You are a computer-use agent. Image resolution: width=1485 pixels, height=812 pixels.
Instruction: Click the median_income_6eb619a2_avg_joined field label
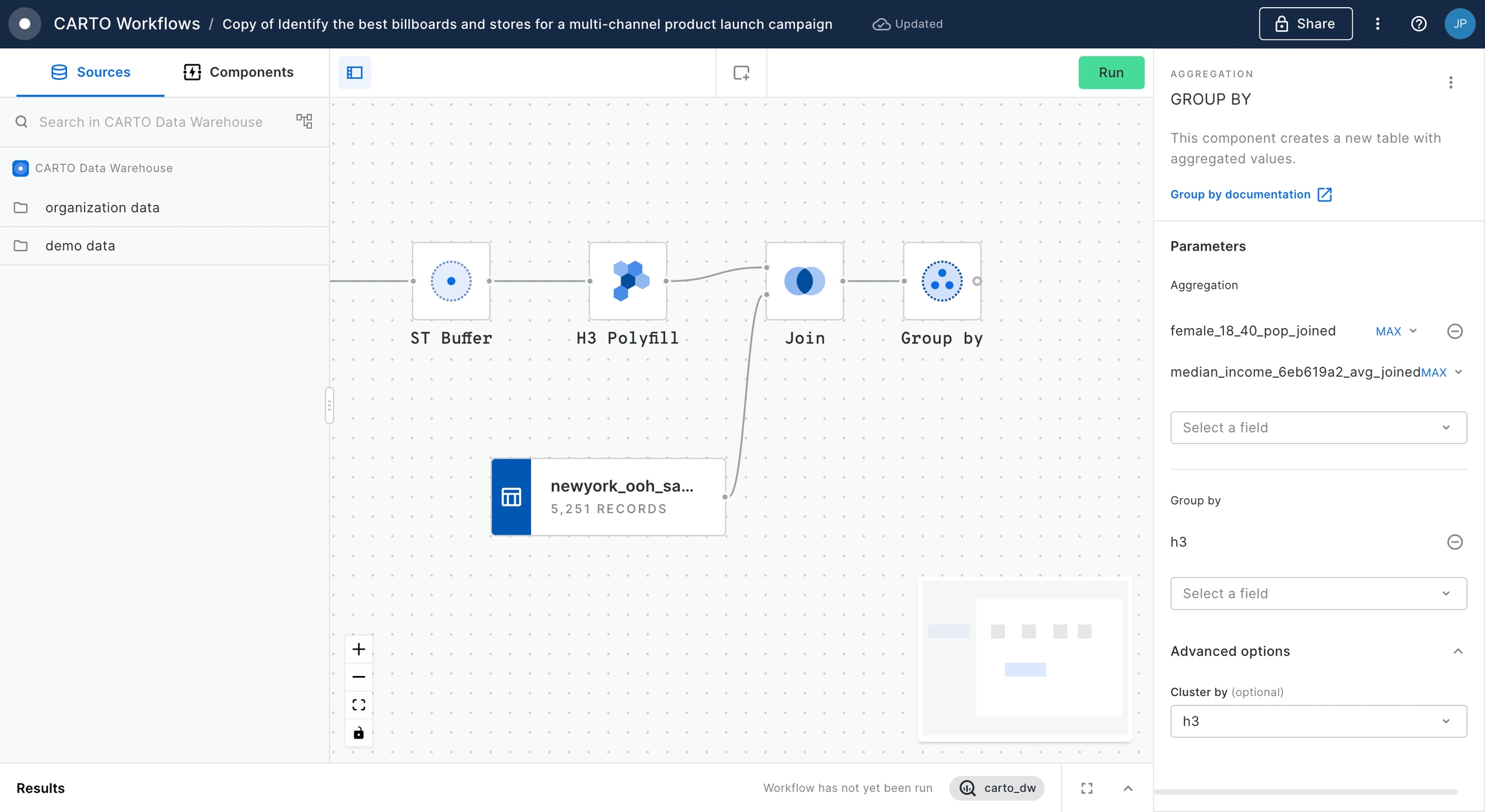(x=1296, y=372)
